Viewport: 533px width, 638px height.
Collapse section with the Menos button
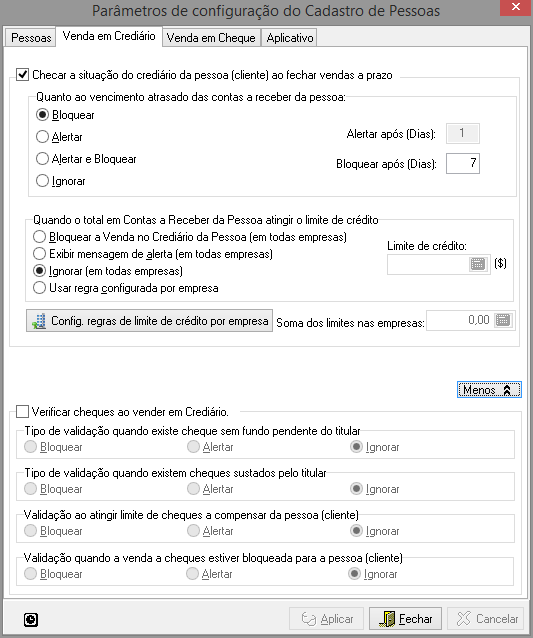pyautogui.click(x=489, y=390)
